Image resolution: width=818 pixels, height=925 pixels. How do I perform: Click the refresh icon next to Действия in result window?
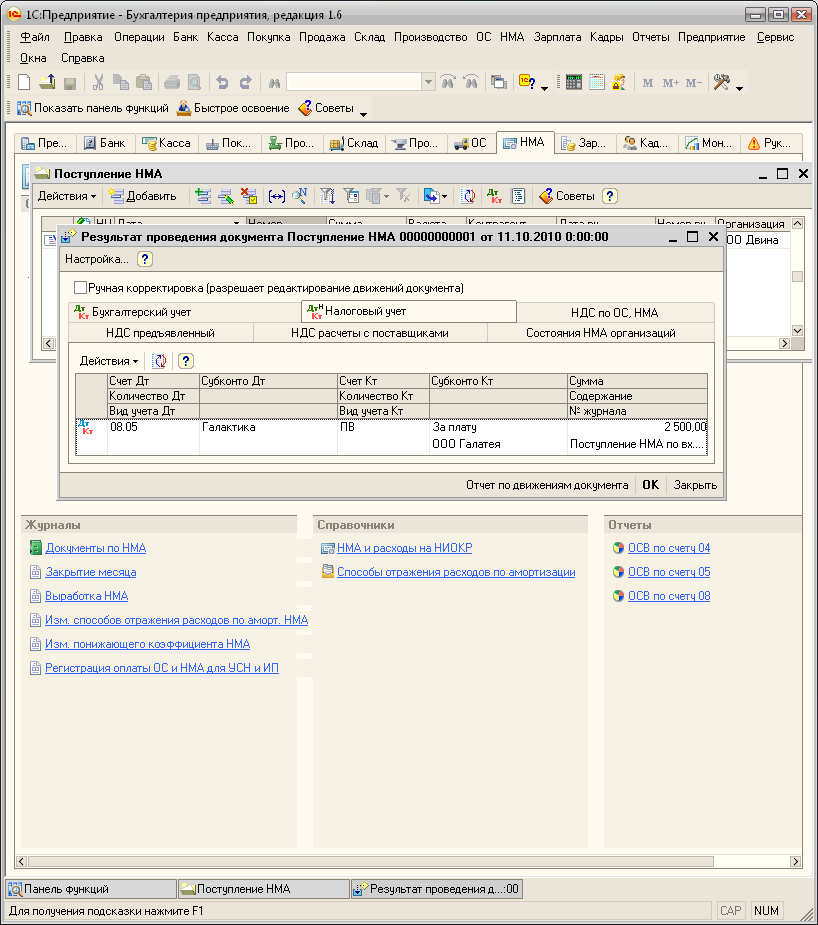point(159,361)
